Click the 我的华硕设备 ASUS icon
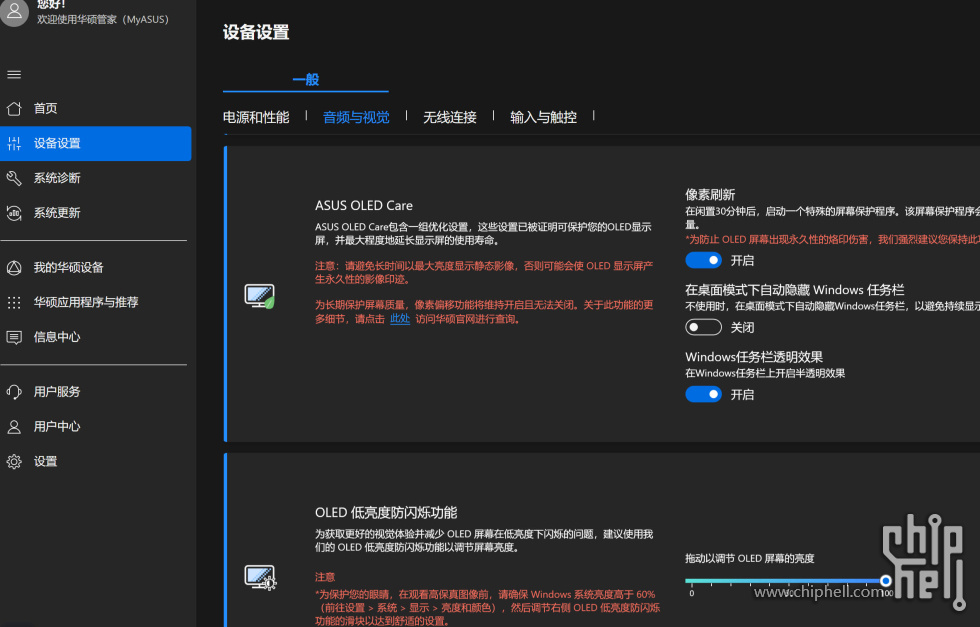980x627 pixels. [x=14, y=268]
